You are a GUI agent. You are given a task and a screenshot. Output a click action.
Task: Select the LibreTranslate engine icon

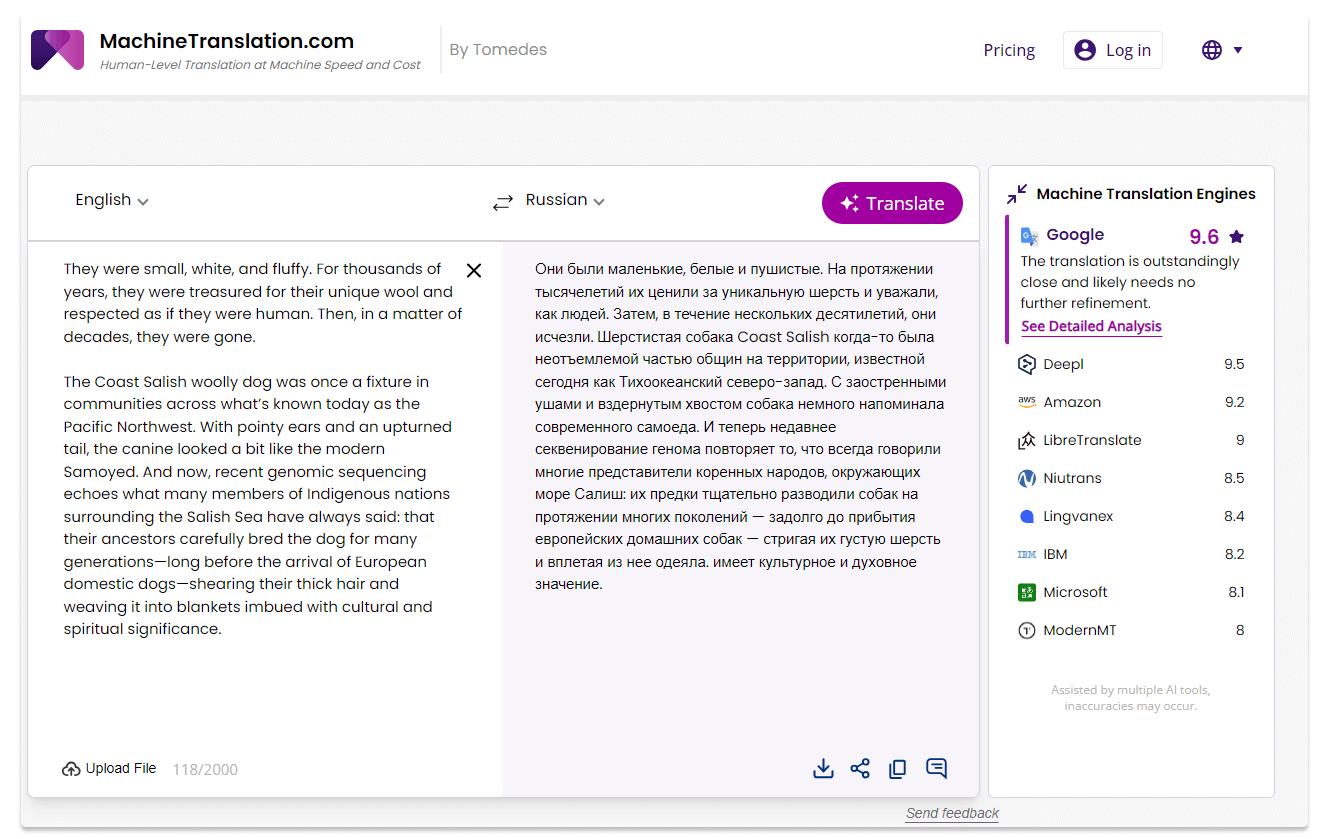click(1026, 440)
